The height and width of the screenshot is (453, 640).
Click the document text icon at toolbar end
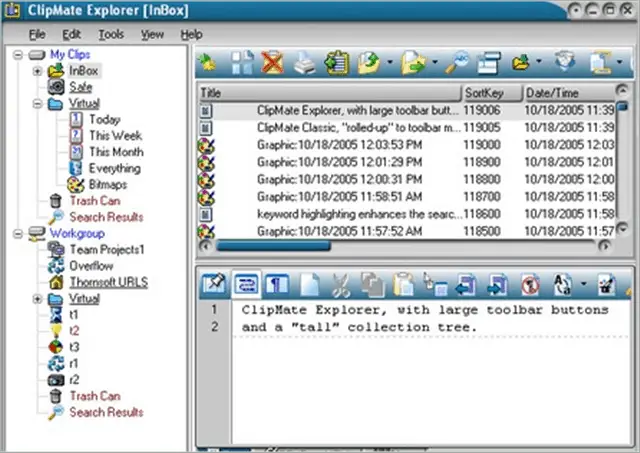601,63
